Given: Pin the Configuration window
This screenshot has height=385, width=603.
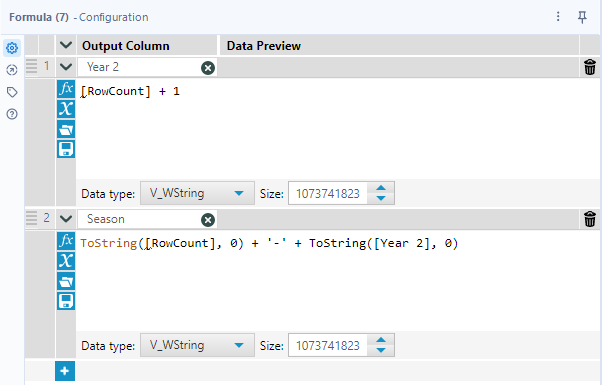Looking at the screenshot, I should point(582,17).
